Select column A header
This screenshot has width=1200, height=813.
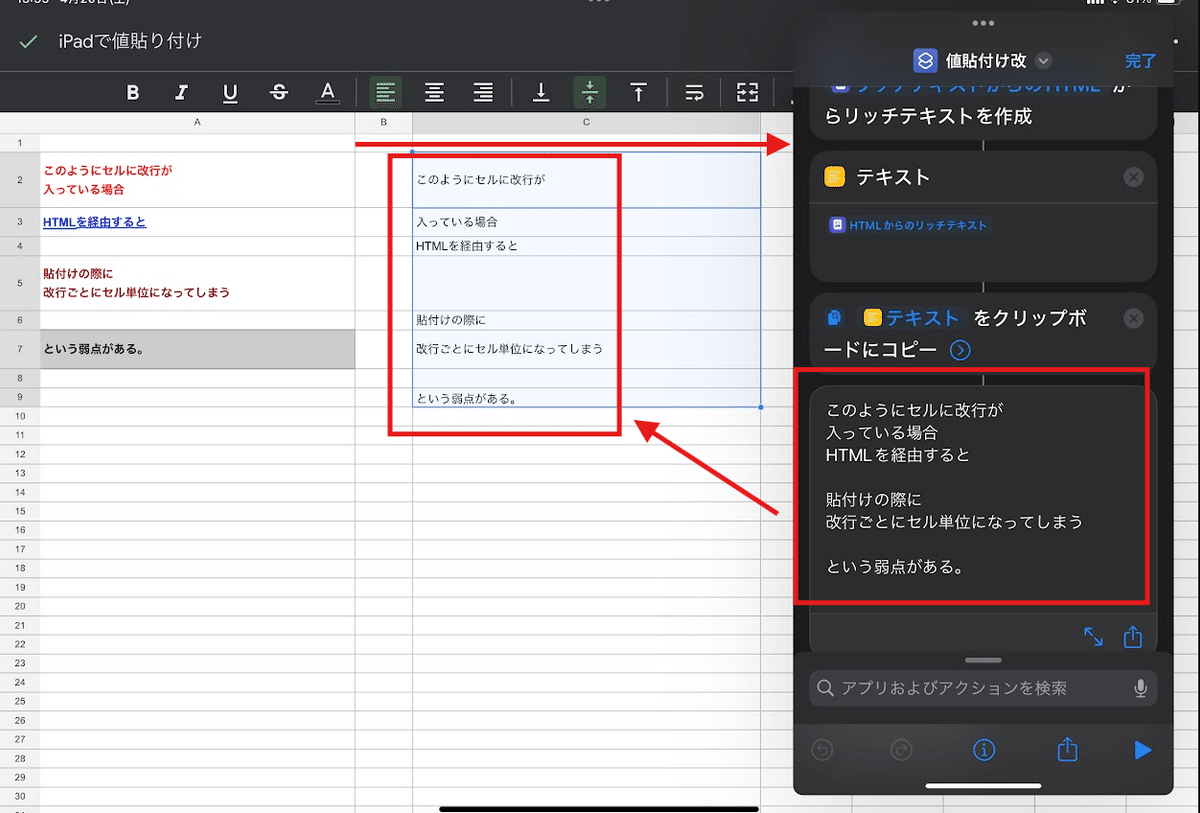click(197, 122)
